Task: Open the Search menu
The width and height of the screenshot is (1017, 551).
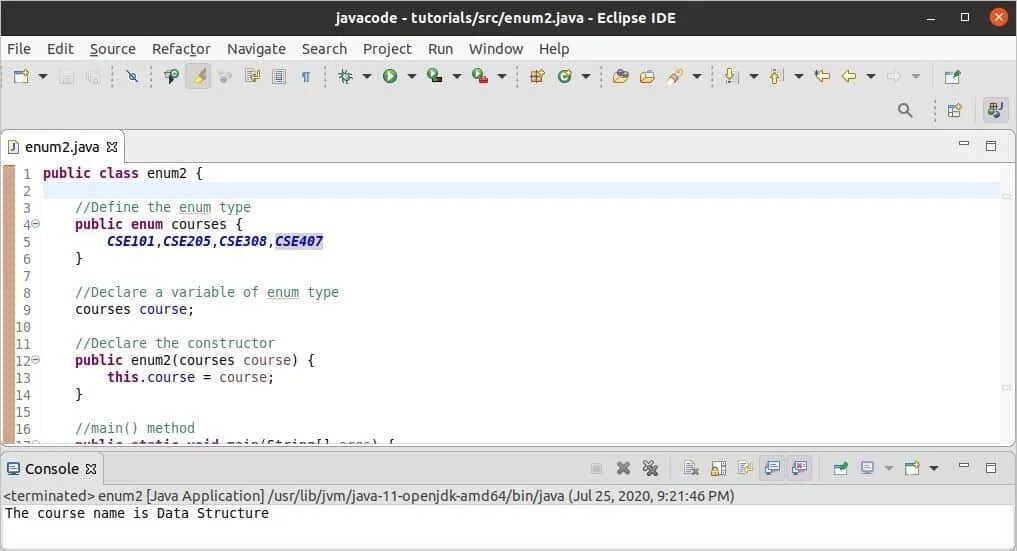Action: click(324, 49)
